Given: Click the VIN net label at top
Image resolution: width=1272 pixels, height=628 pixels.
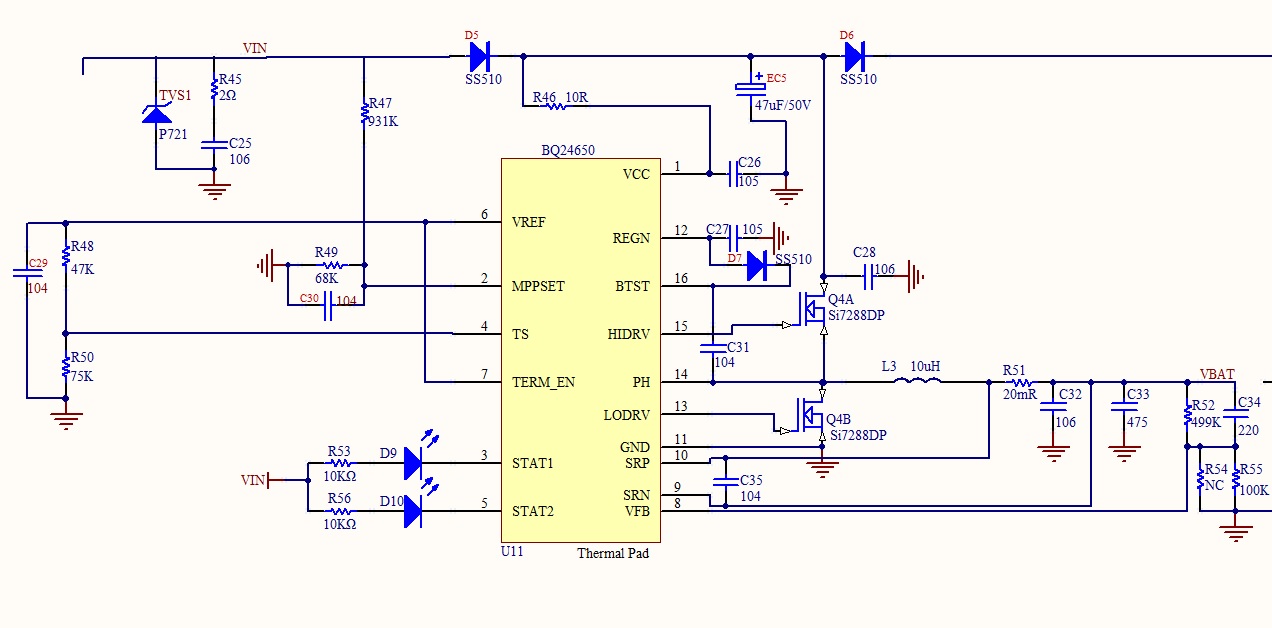Looking at the screenshot, I should point(255,48).
